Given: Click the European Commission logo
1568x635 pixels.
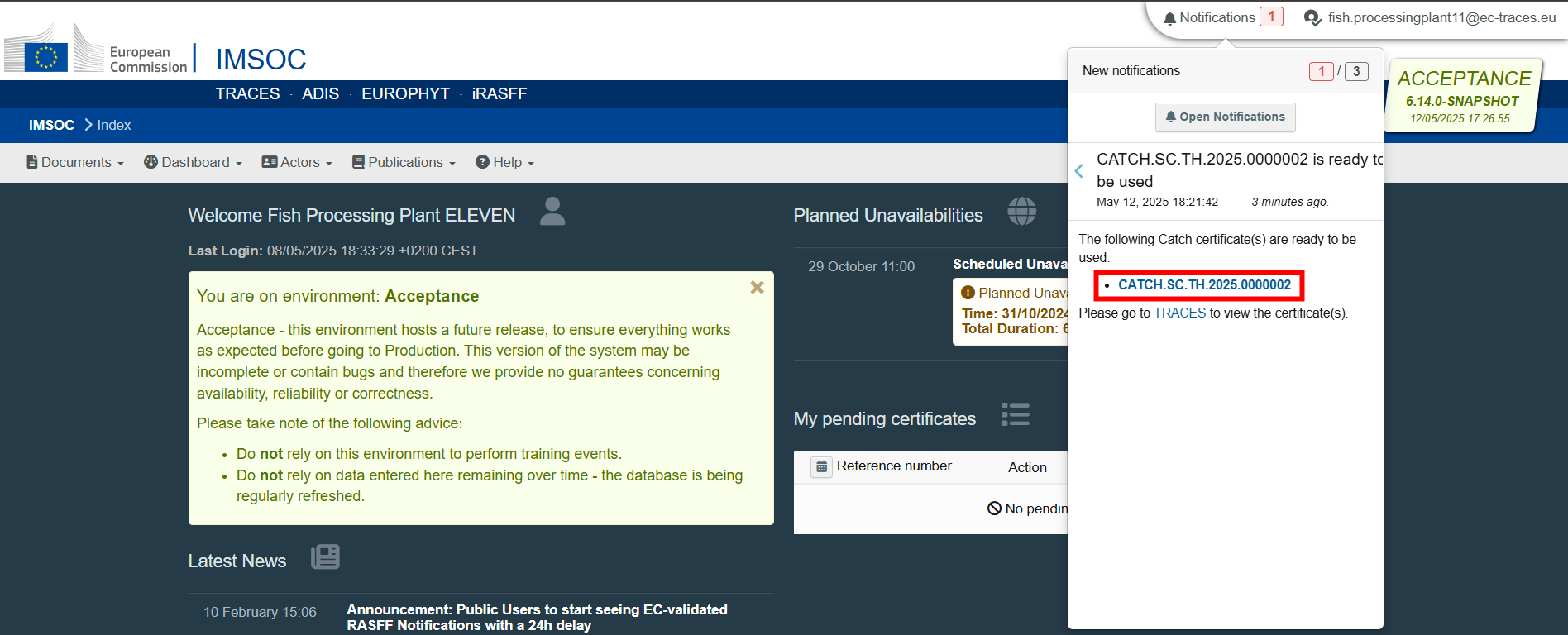Looking at the screenshot, I should (96, 48).
